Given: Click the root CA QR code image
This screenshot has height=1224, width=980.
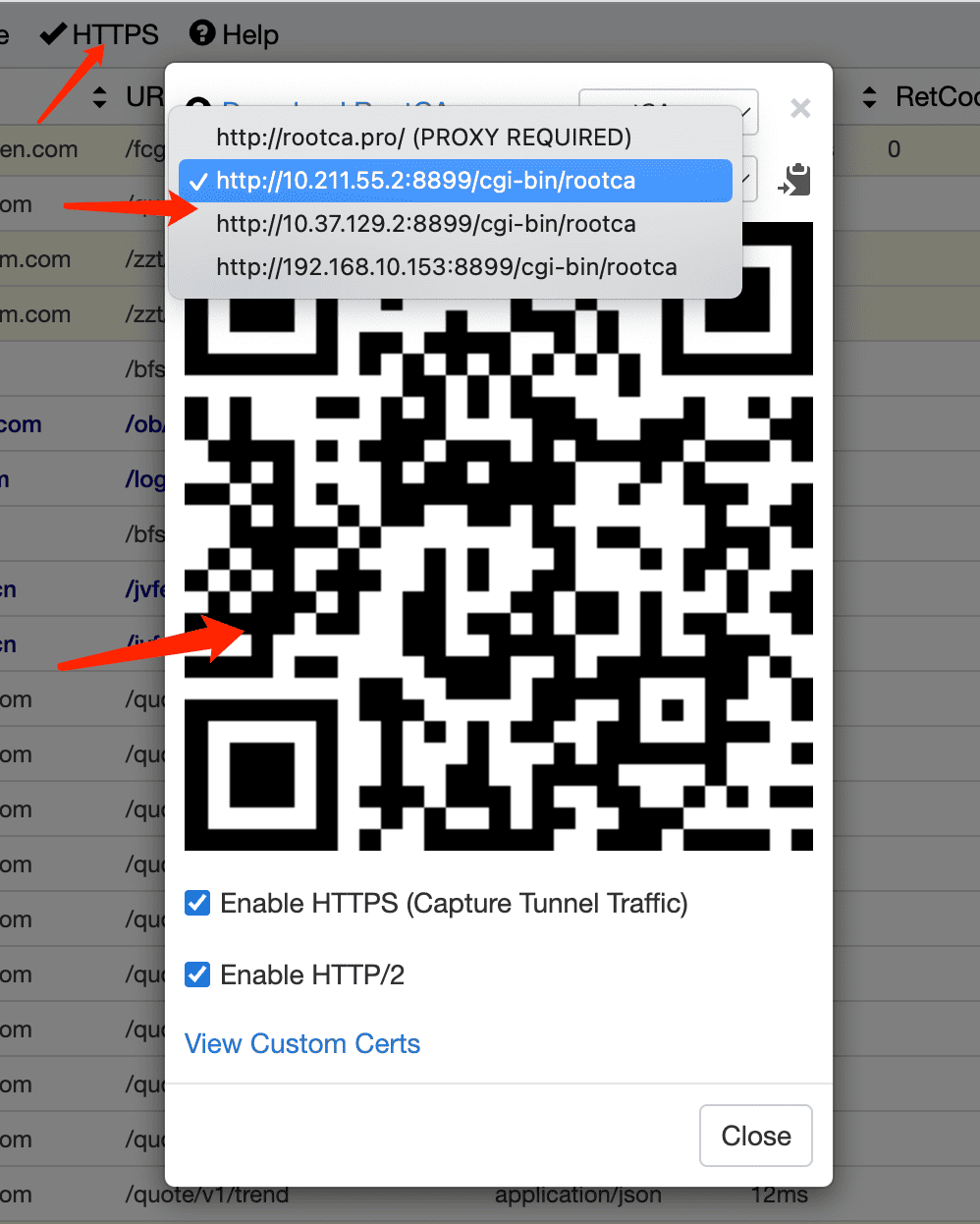Looking at the screenshot, I should [499, 536].
